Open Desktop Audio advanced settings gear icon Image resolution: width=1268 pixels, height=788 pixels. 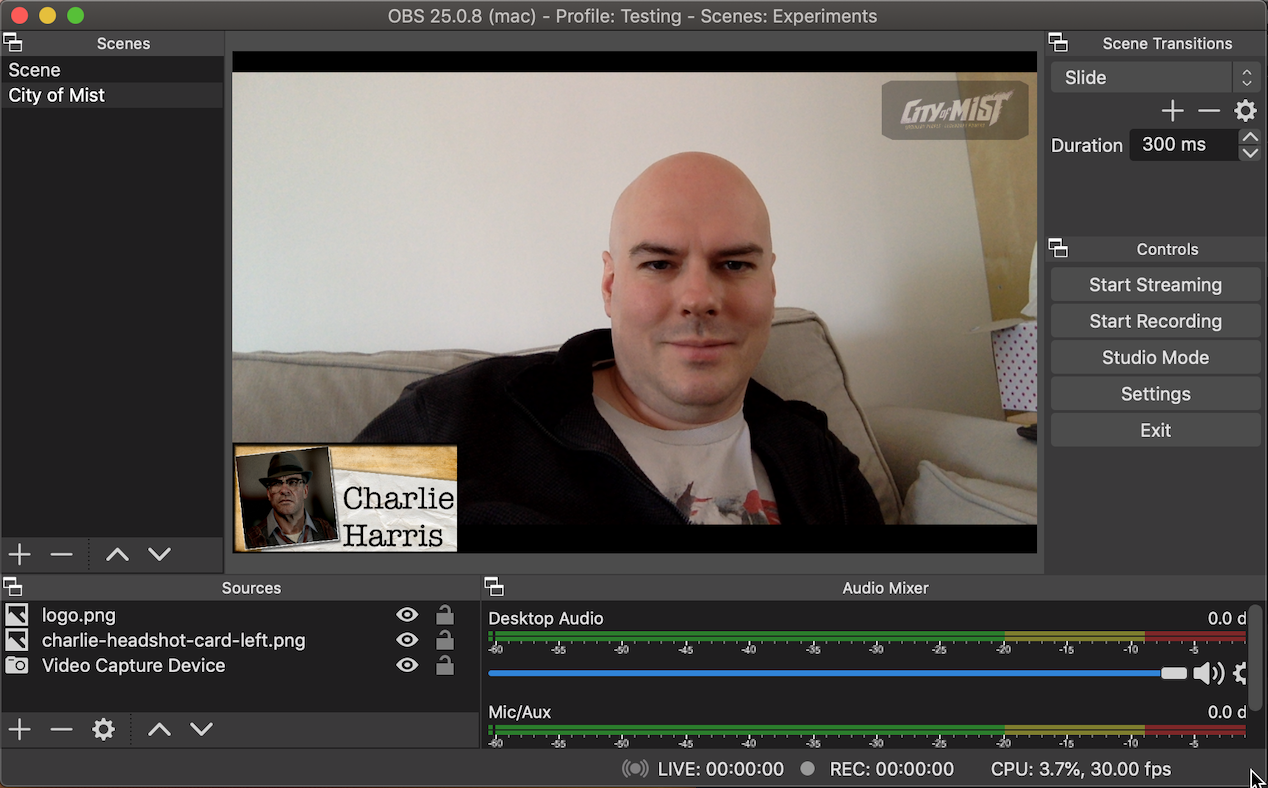click(x=1241, y=673)
